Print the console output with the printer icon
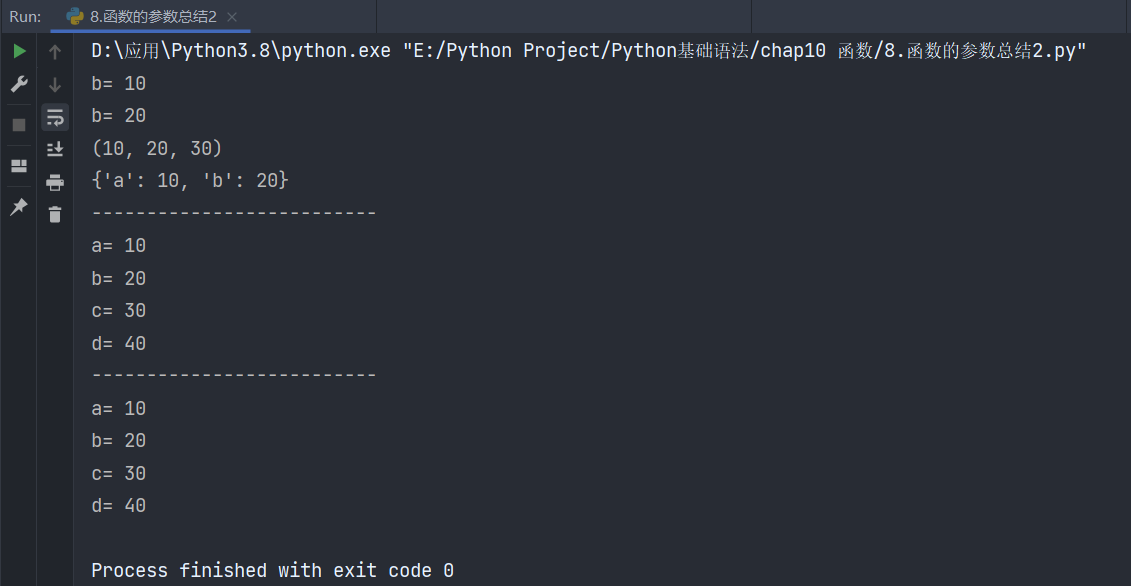 (55, 182)
